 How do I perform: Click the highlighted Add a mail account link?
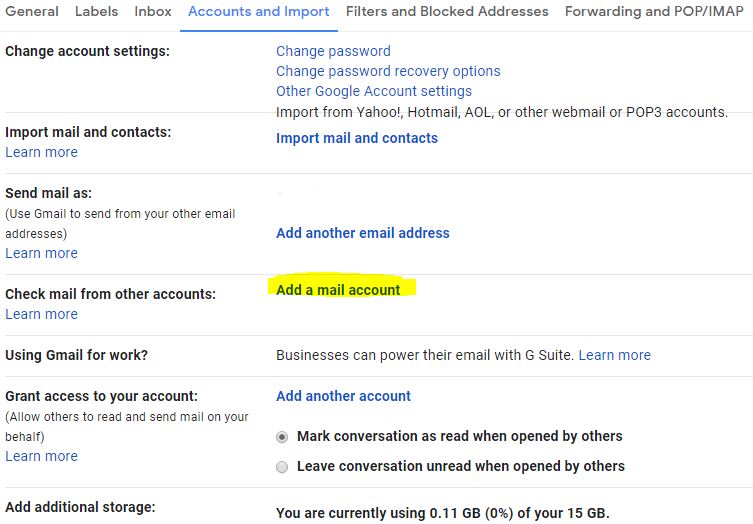338,290
